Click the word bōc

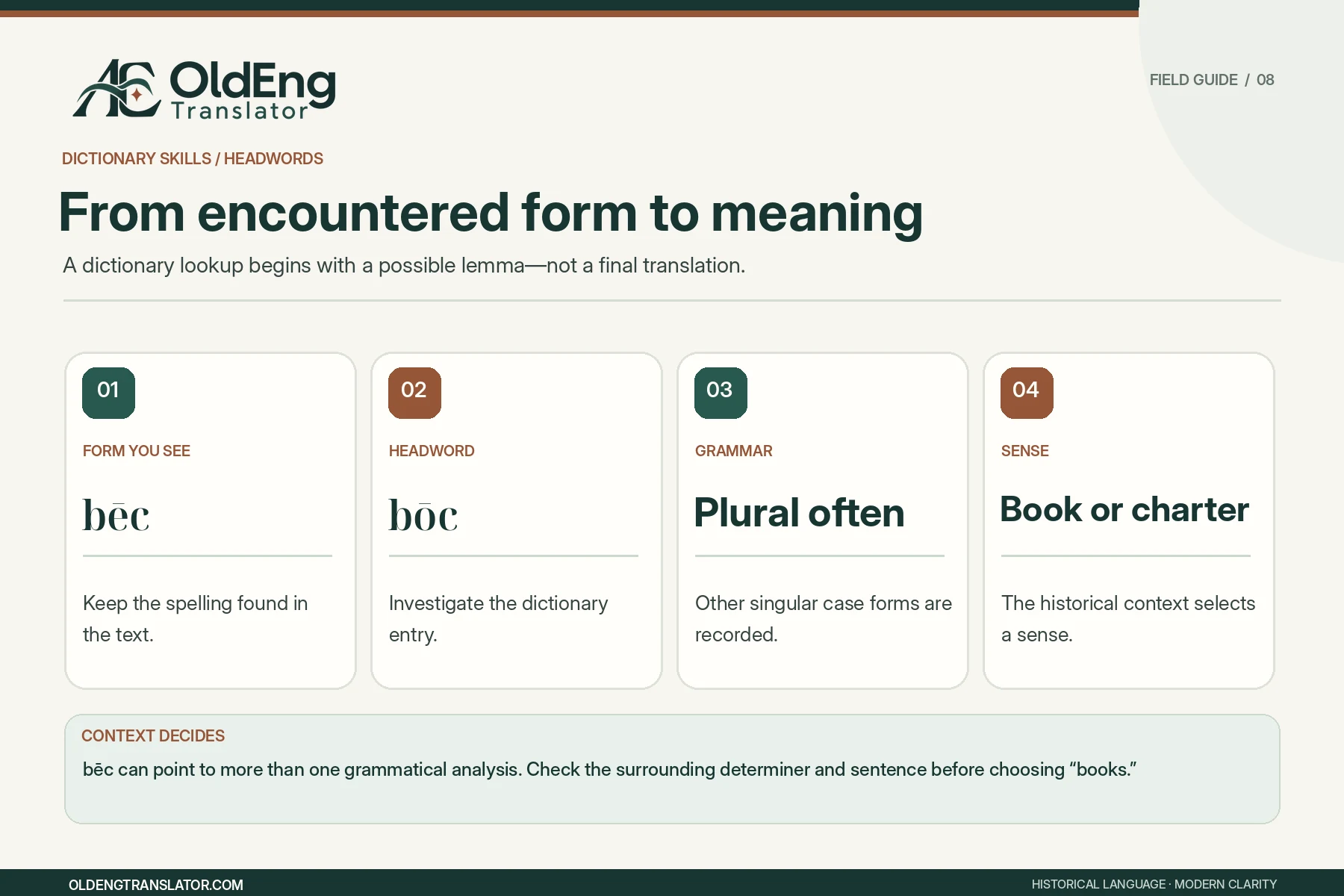423,514
